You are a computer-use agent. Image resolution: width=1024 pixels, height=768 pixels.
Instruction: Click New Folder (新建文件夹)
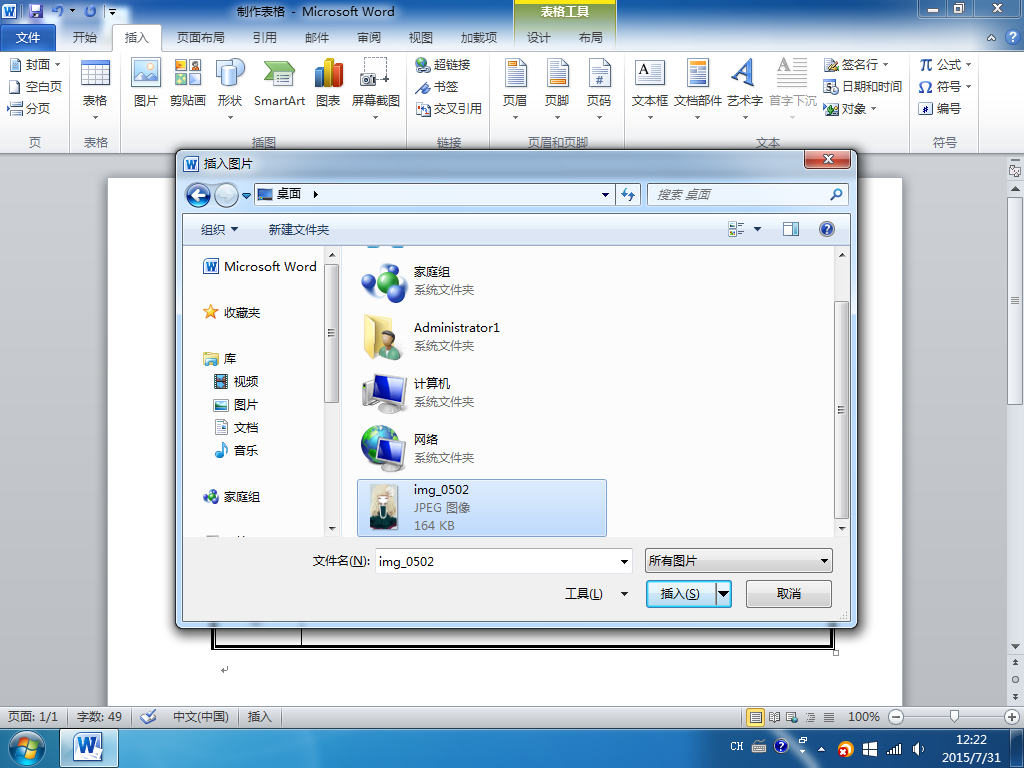pyautogui.click(x=298, y=229)
